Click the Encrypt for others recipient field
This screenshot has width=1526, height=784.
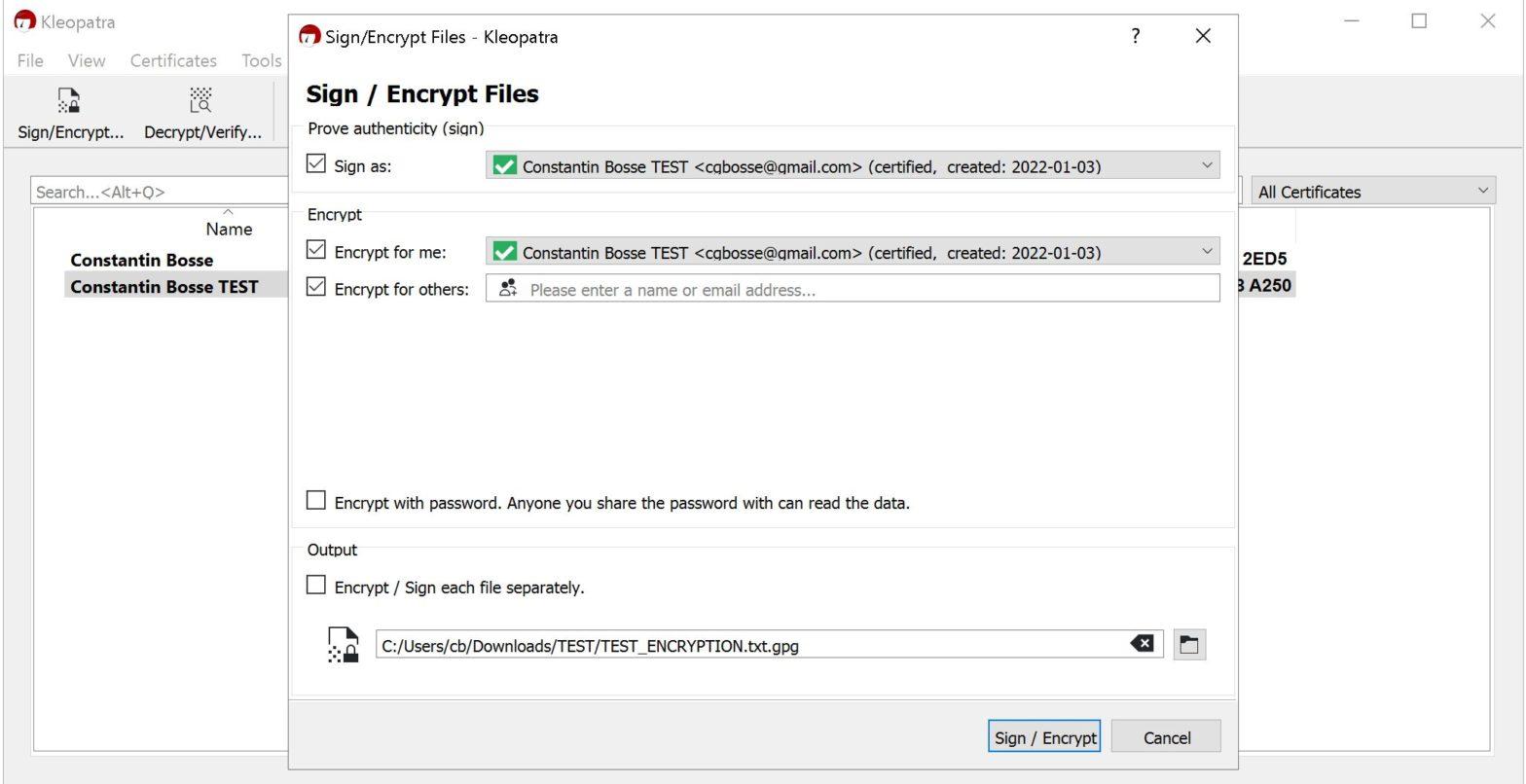(853, 289)
